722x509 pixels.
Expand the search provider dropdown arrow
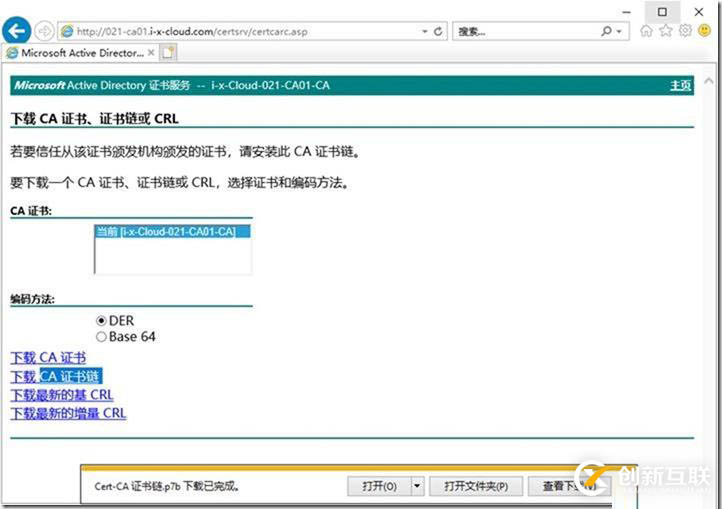point(620,32)
